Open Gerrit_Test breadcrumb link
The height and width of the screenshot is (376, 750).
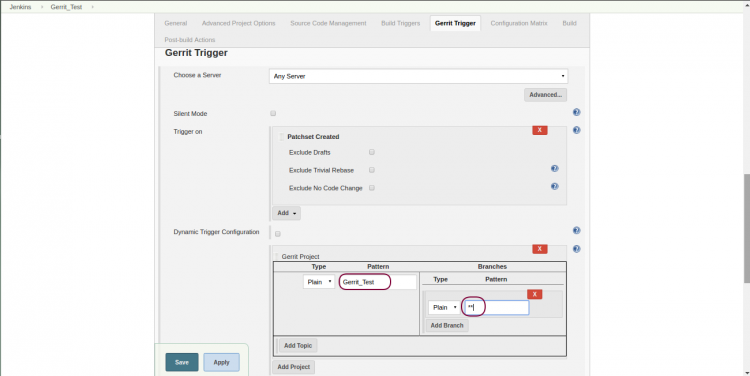pyautogui.click(x=66, y=7)
